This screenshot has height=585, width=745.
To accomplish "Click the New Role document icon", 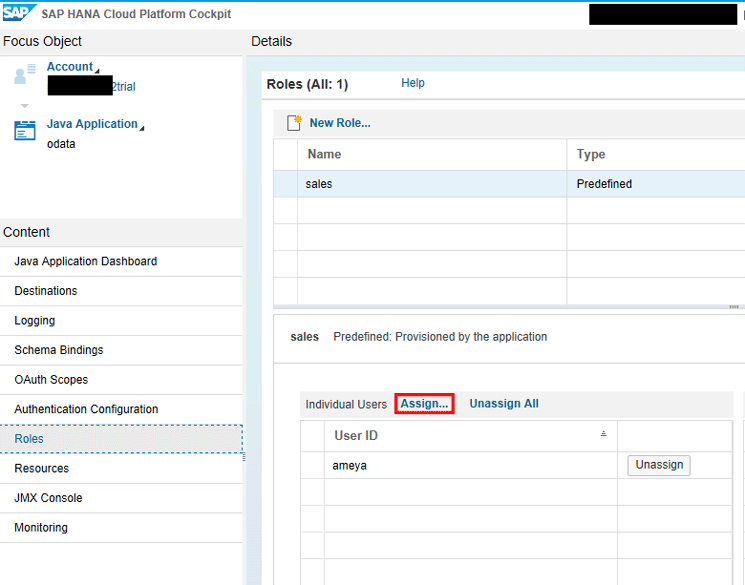I will coord(294,123).
